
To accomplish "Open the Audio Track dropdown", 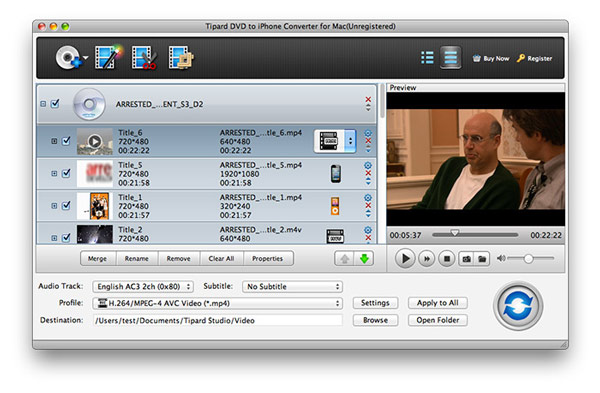I will click(143, 287).
